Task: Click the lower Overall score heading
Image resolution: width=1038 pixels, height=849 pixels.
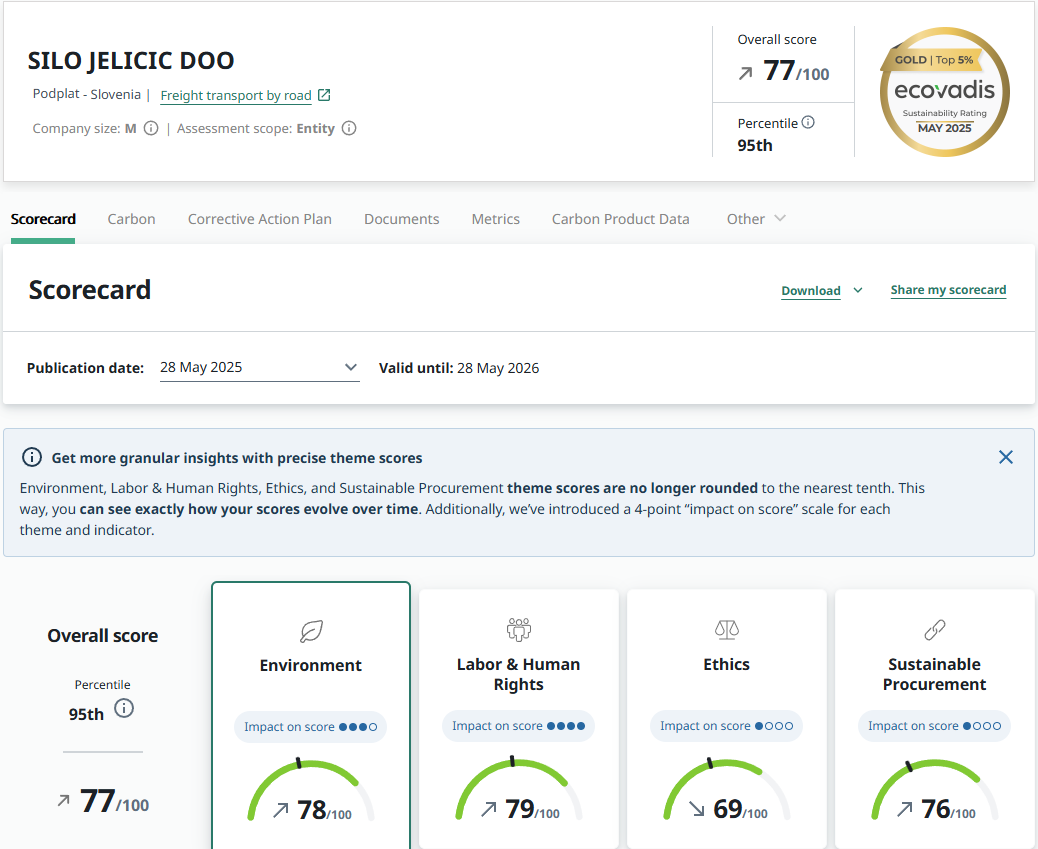Action: [103, 636]
